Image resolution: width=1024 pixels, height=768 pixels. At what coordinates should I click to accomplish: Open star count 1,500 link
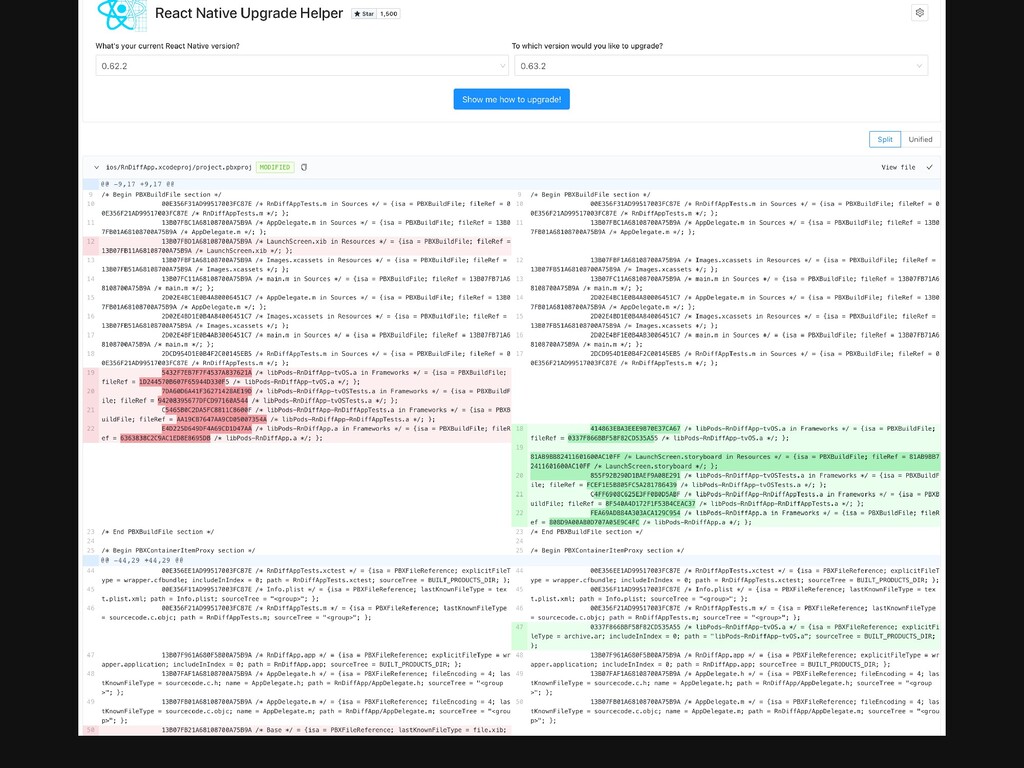(389, 14)
